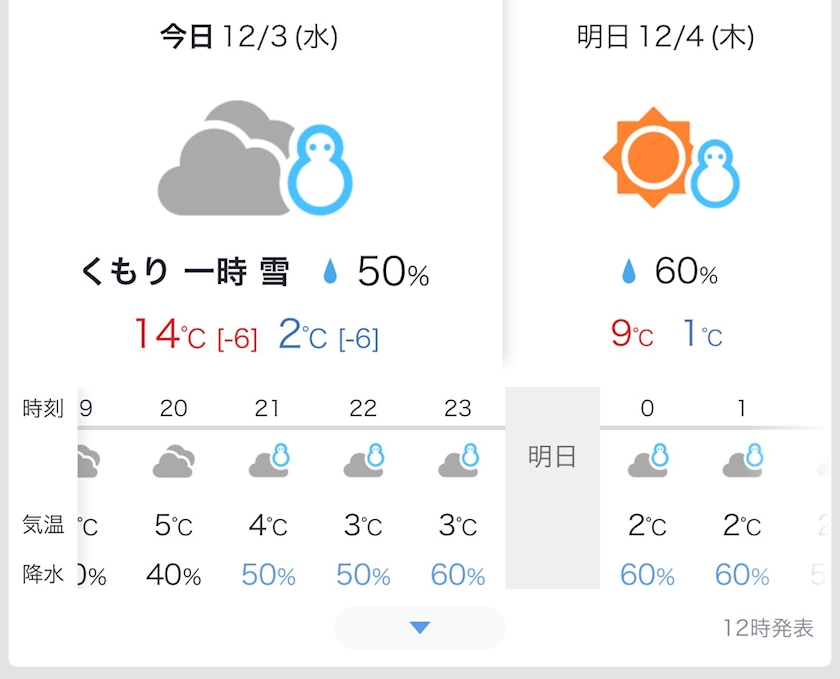Click the くもり 一時 雪 forecast text
840x679 pixels.
(x=185, y=272)
